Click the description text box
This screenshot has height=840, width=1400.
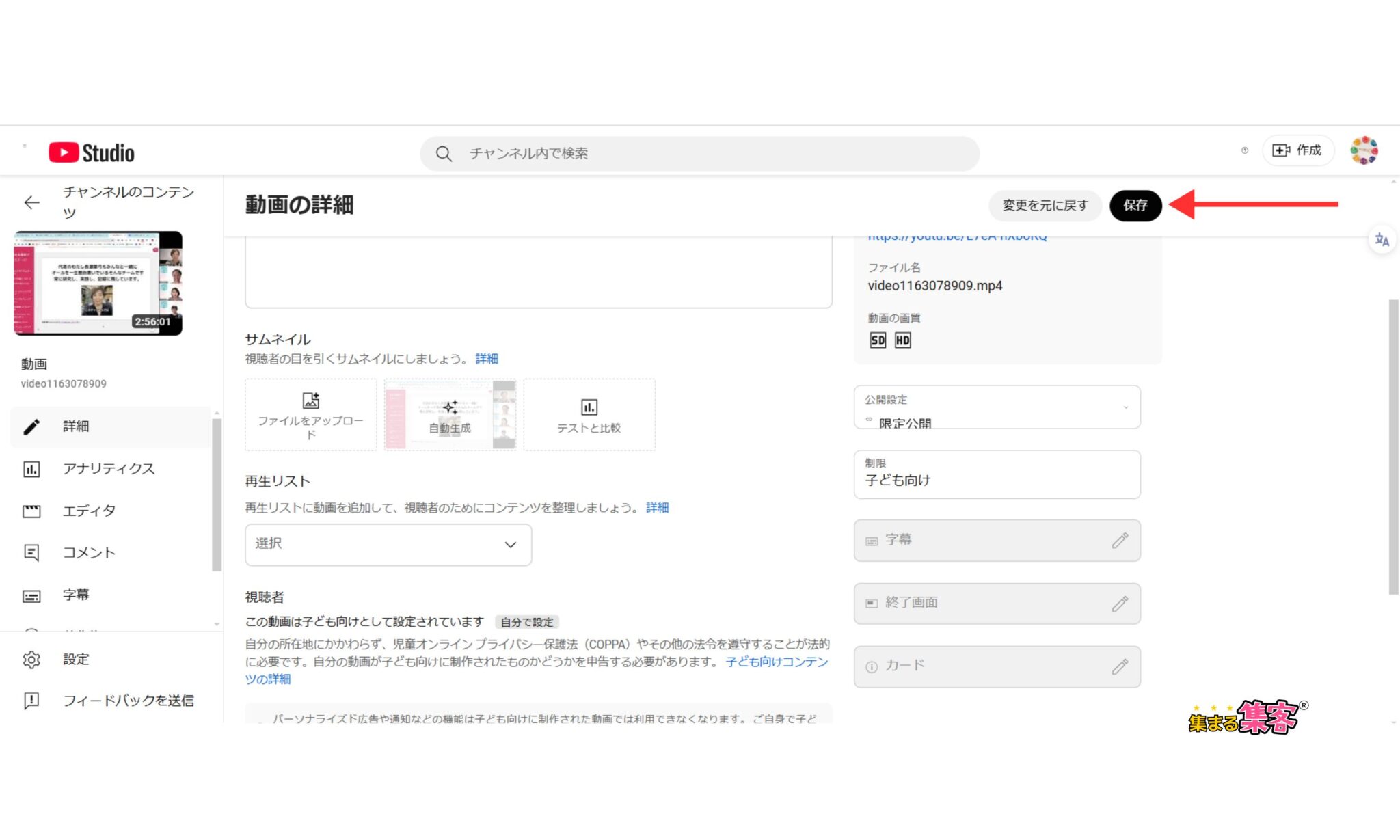539,272
